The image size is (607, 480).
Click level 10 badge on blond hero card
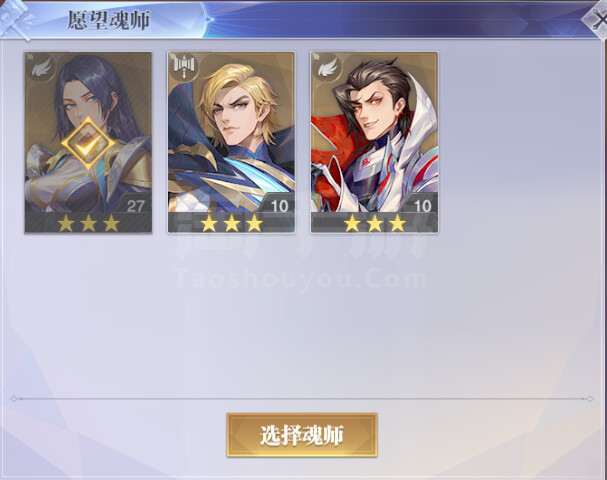pyautogui.click(x=279, y=205)
